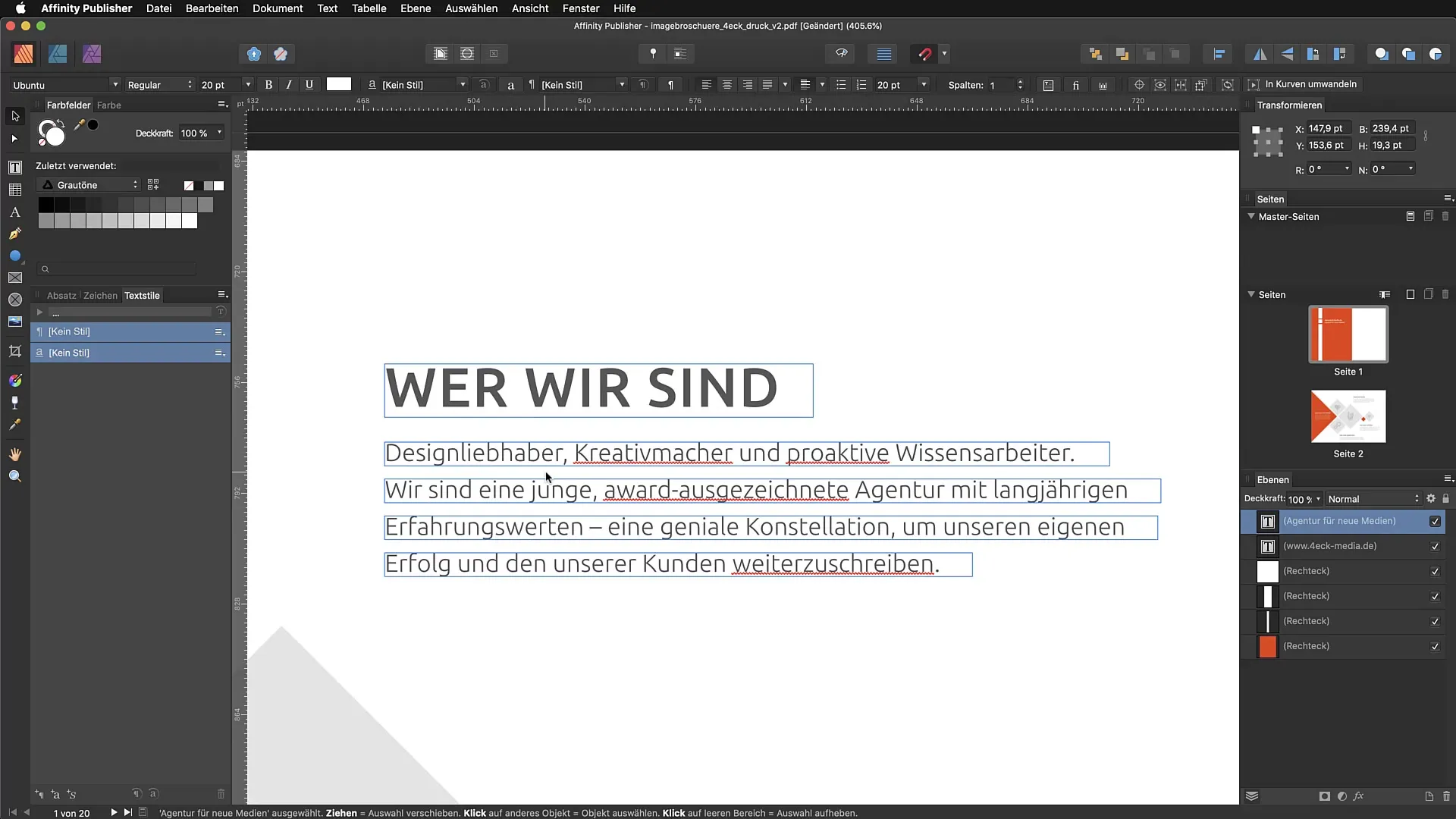Add new page icon in Seiten

coord(1410,294)
